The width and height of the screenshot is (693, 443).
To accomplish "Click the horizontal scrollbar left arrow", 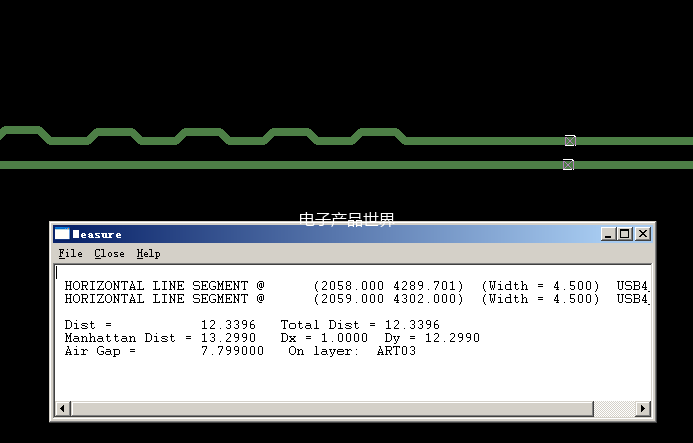I will click(x=62, y=409).
